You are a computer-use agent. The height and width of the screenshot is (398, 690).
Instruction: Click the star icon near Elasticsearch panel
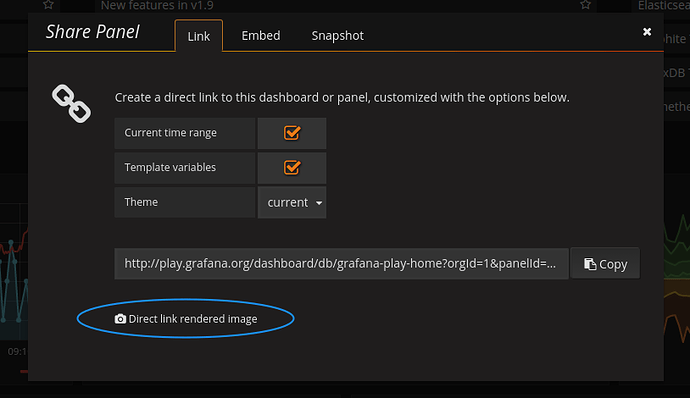point(585,5)
